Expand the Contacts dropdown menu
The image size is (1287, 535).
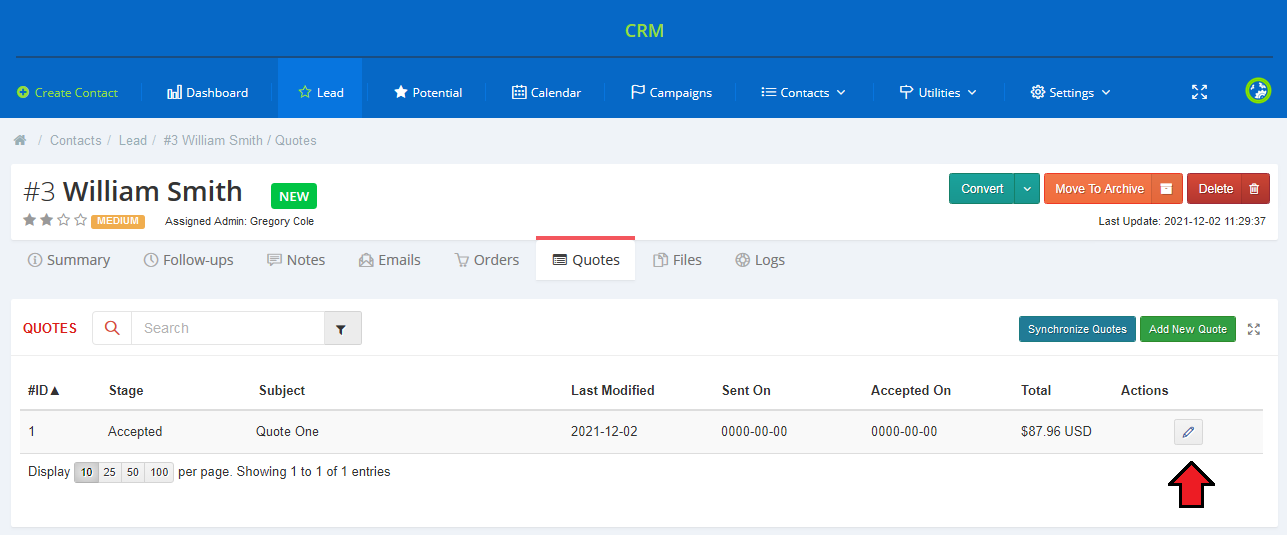click(803, 92)
